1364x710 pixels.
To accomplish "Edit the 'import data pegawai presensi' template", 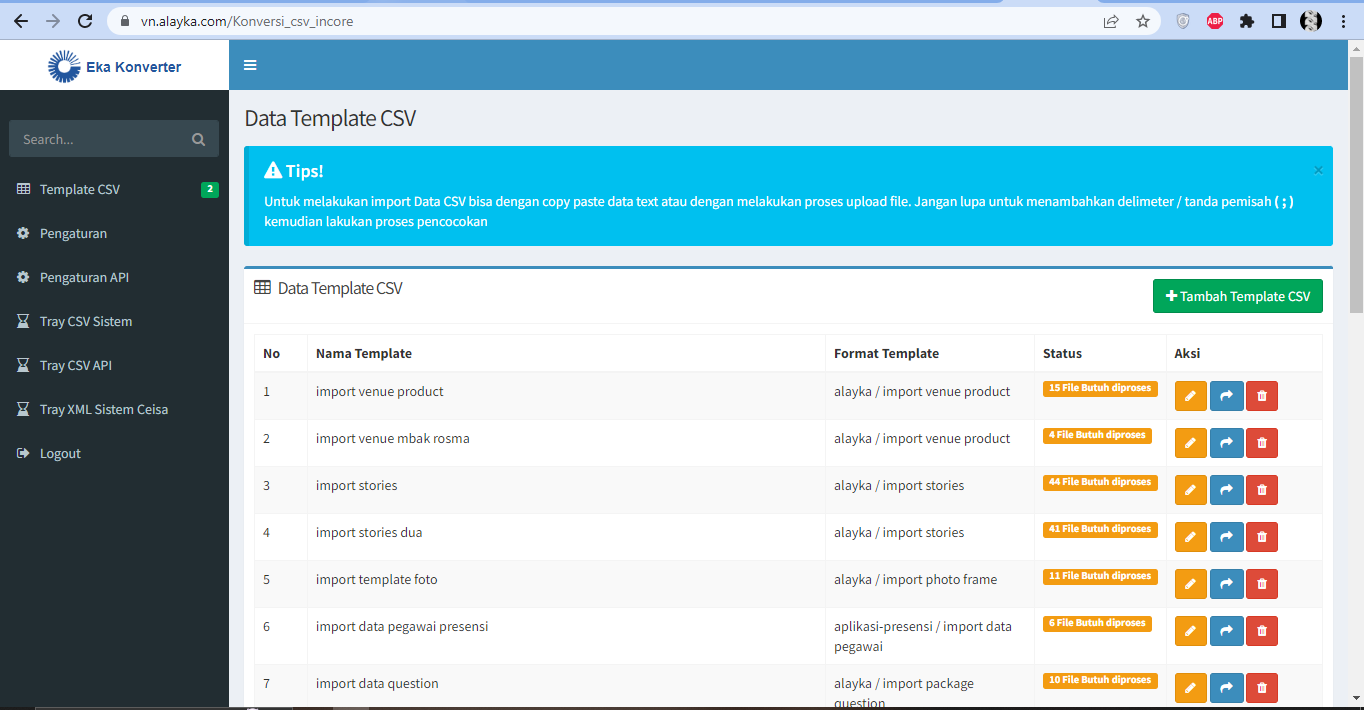I will pos(1190,631).
